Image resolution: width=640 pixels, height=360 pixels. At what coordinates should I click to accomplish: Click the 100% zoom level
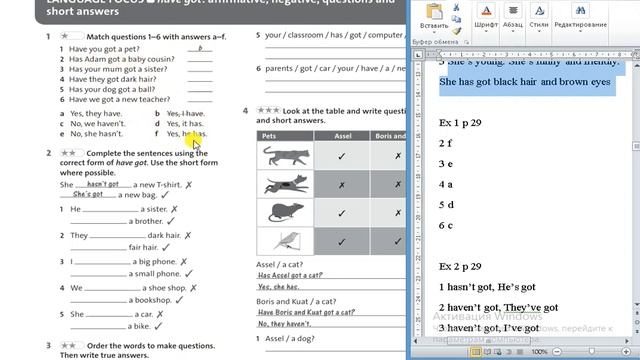click(x=539, y=351)
